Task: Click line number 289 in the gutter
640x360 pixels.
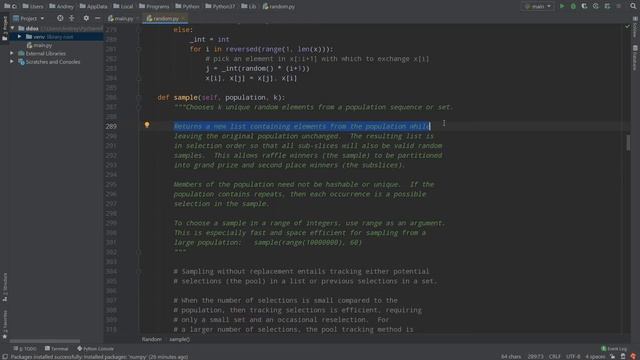Action: pos(111,127)
